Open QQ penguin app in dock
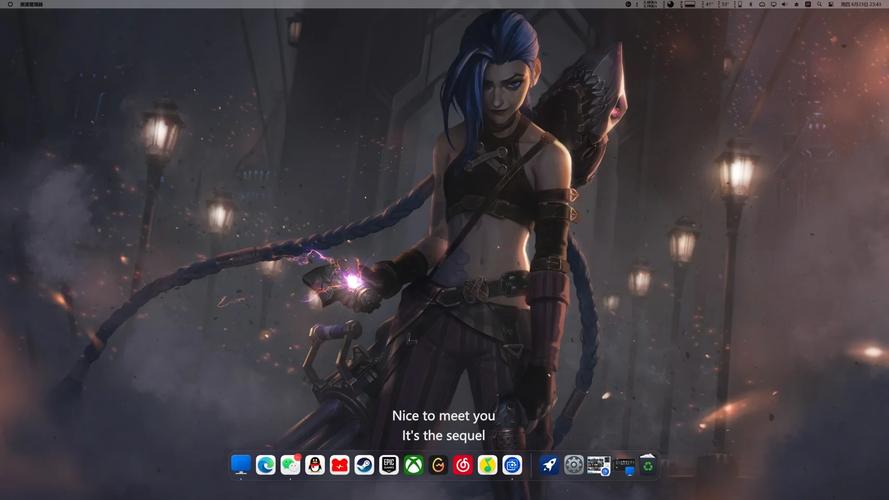Screen dimensions: 889x500 pyautogui.click(x=315, y=465)
